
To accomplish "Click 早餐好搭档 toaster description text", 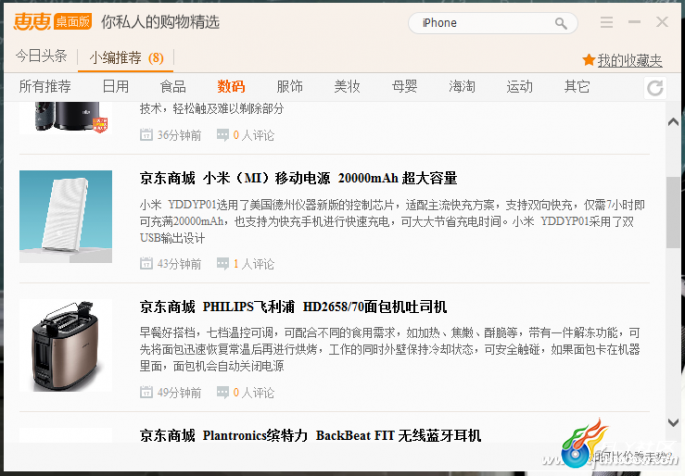I will [x=390, y=349].
